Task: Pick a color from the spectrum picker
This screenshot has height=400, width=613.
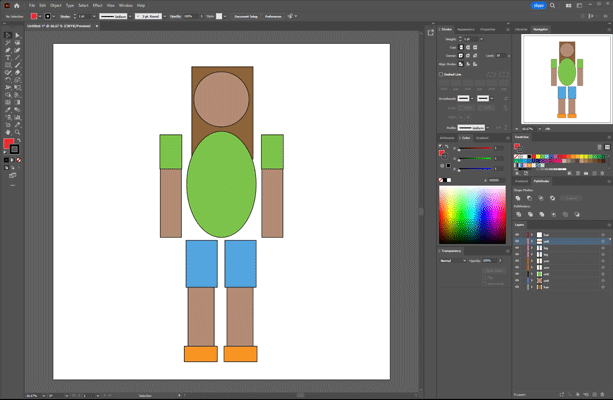Action: (x=474, y=212)
